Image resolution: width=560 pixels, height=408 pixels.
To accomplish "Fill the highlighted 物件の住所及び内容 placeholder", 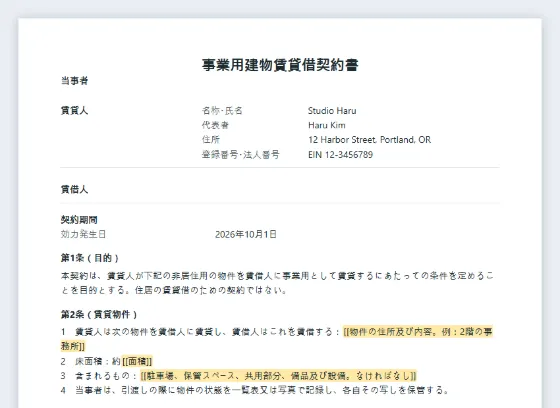I will pyautogui.click(x=418, y=332).
